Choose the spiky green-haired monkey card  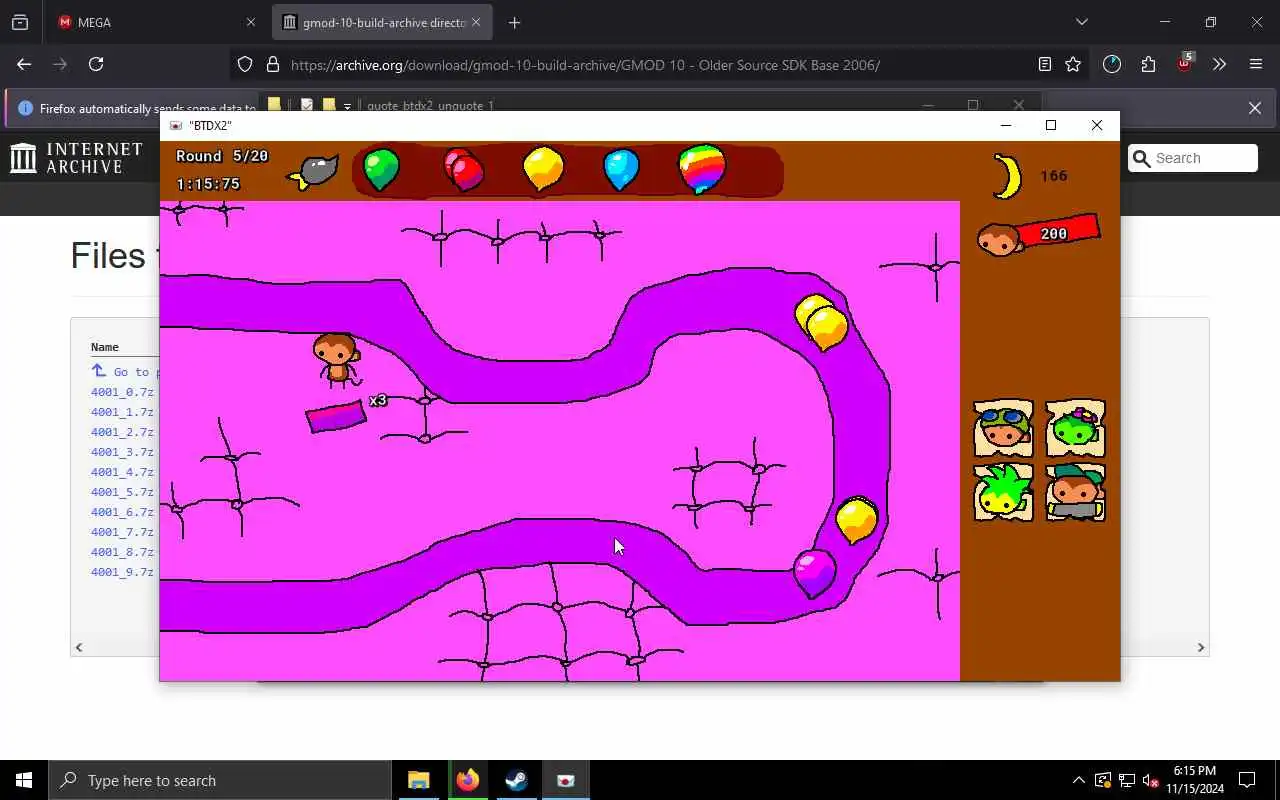1003,491
